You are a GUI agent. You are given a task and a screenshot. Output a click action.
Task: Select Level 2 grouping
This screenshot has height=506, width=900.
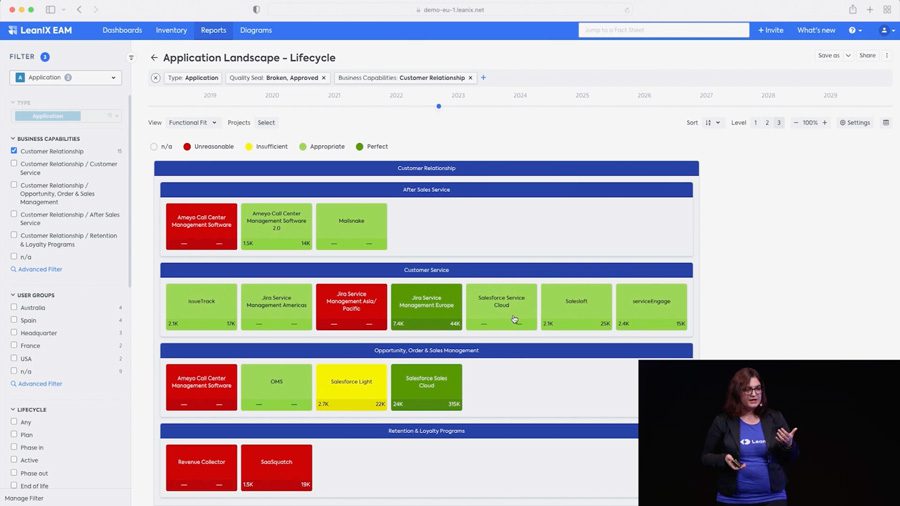click(767, 123)
